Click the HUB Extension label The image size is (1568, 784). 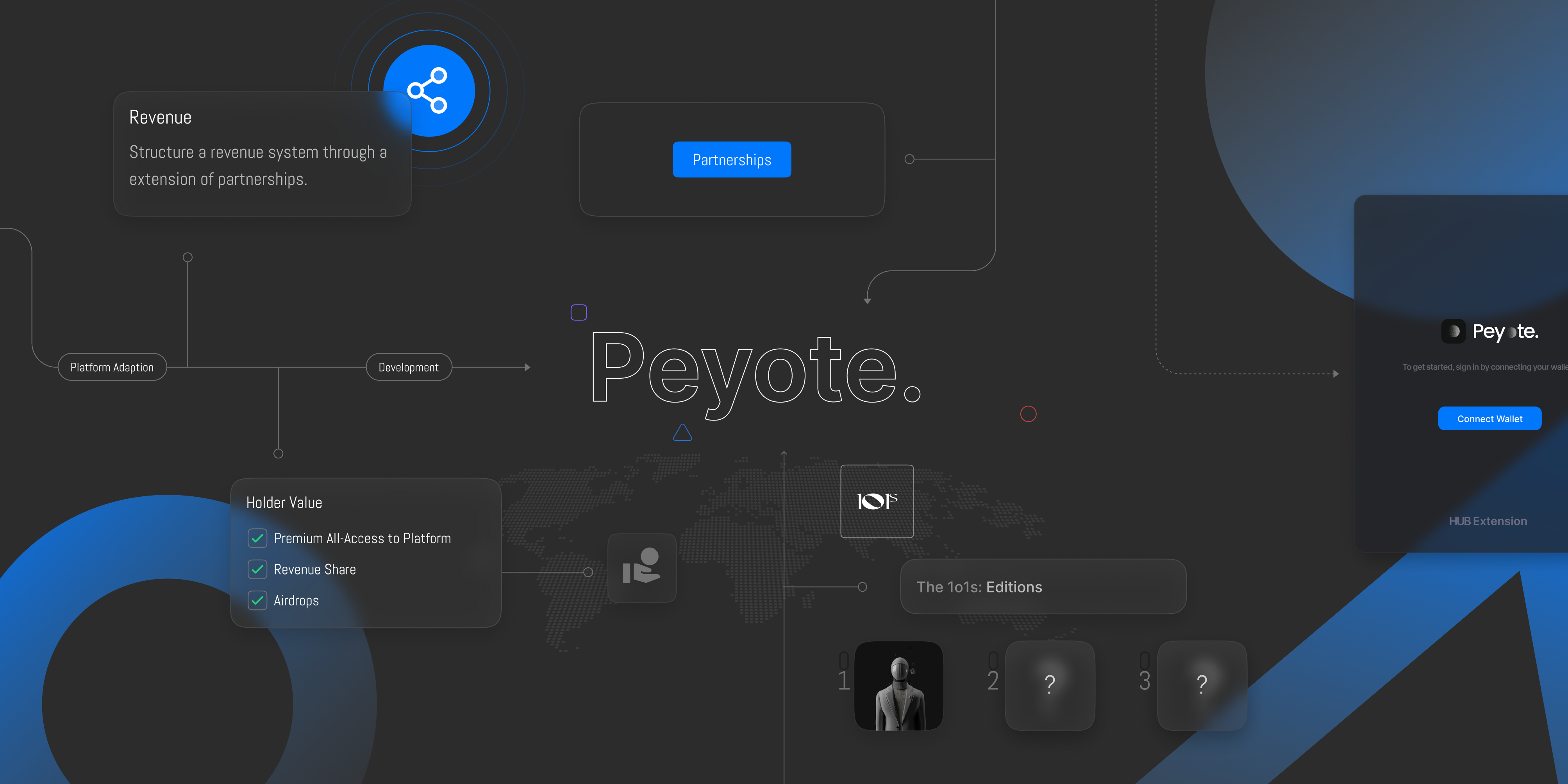(x=1488, y=521)
